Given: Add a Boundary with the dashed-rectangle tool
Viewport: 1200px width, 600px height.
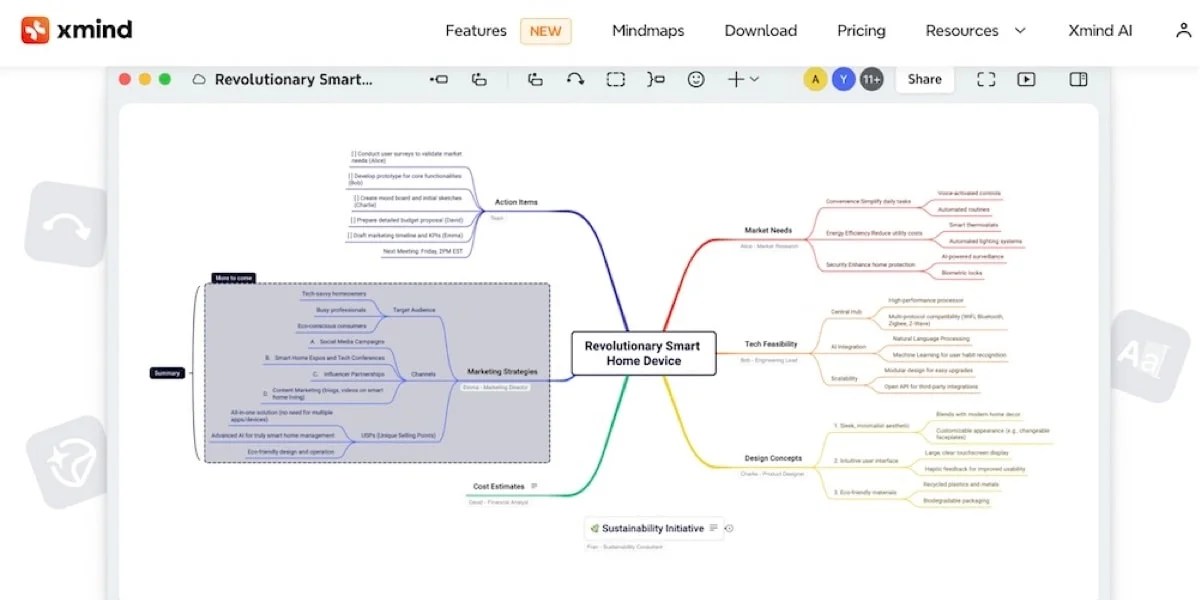Looking at the screenshot, I should [615, 79].
